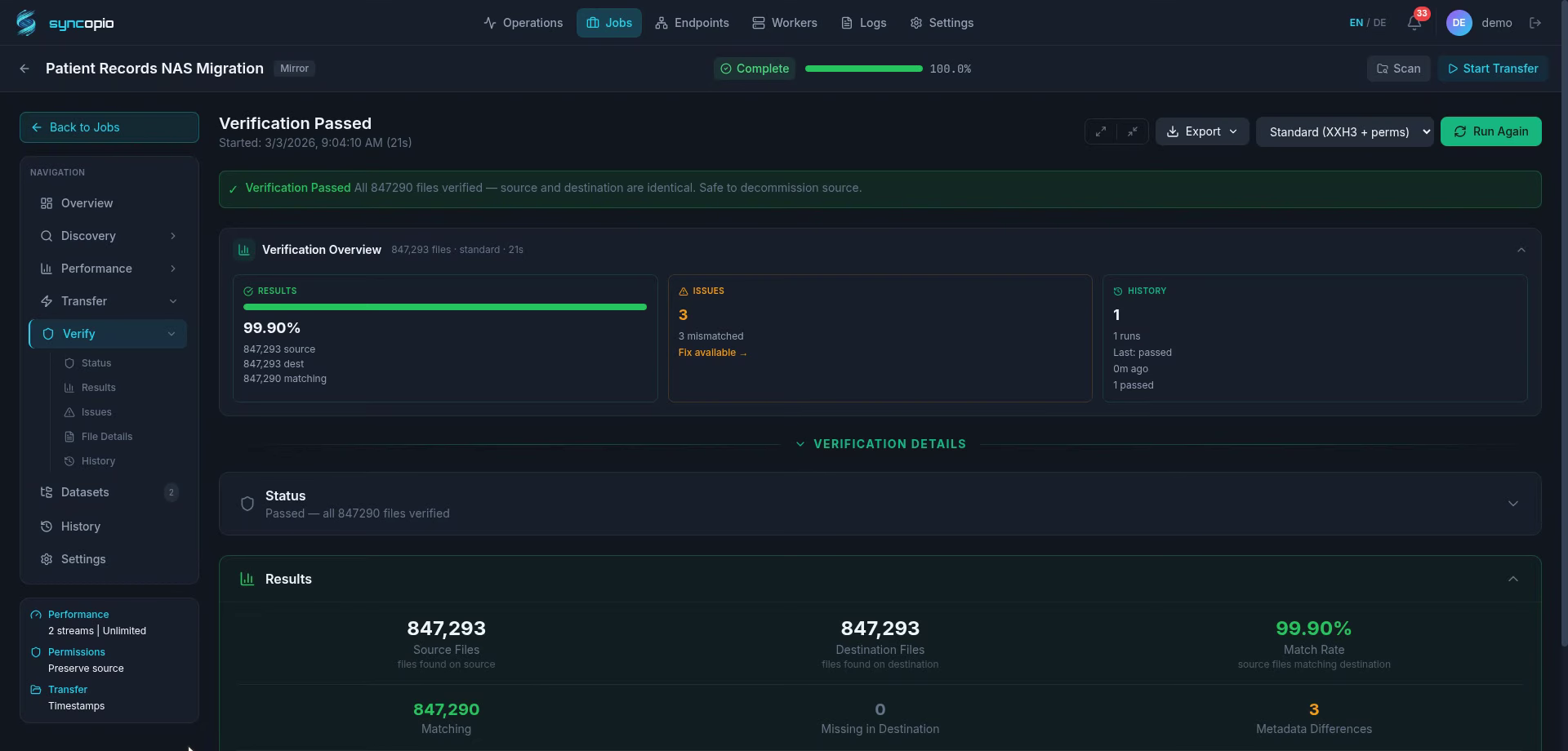Viewport: 1568px width, 751px height.
Task: Open Verify Results sub-item
Action: [99, 388]
